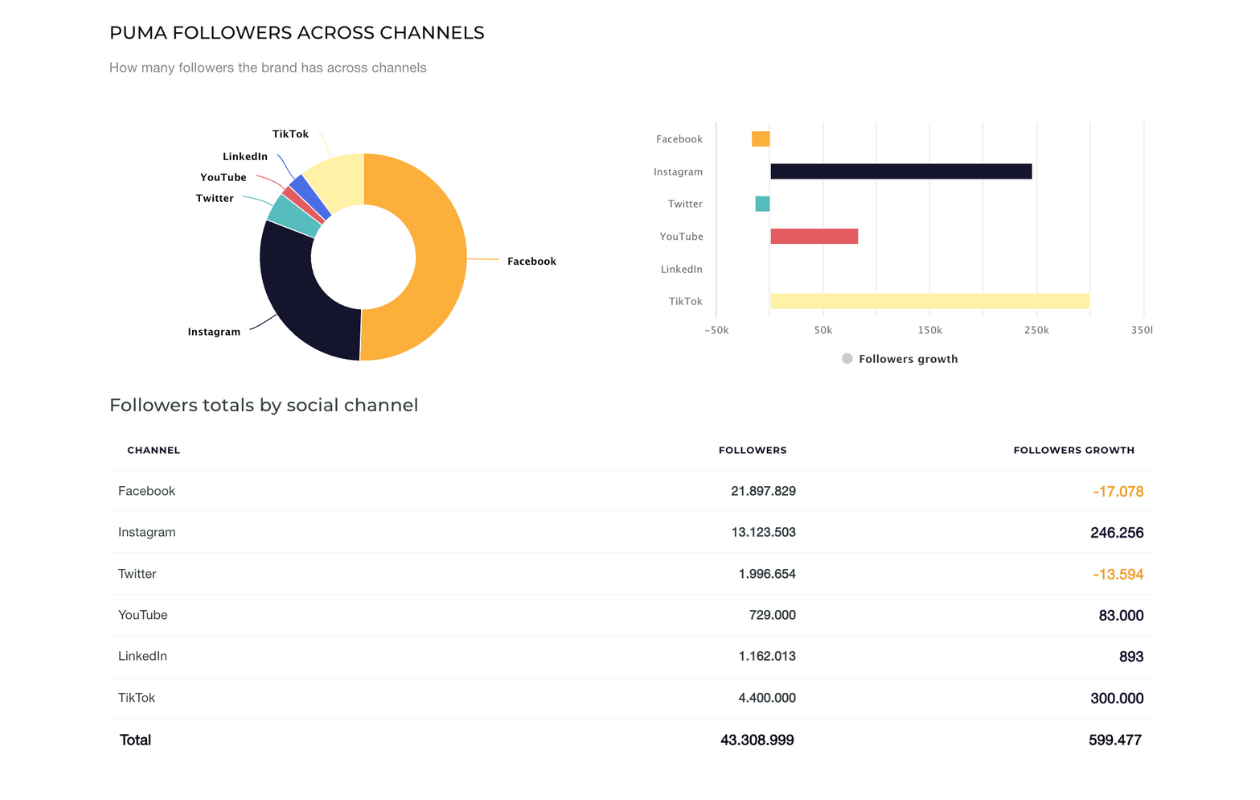This screenshot has height=800, width=1260.
Task: Click the subtitle about followers across channels
Action: [268, 68]
